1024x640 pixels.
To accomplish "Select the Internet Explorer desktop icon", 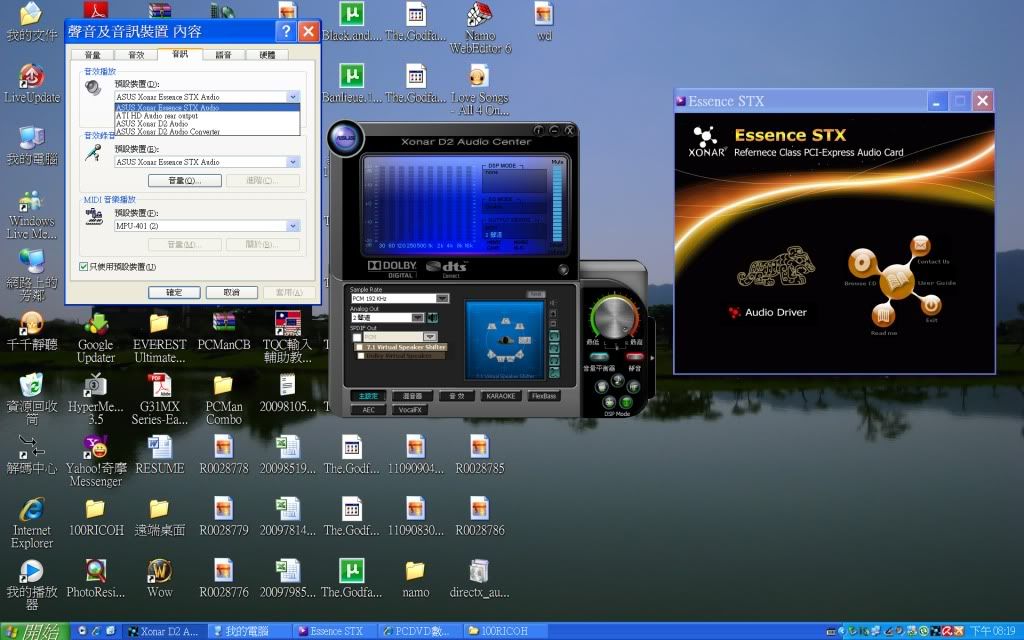I will point(31,523).
